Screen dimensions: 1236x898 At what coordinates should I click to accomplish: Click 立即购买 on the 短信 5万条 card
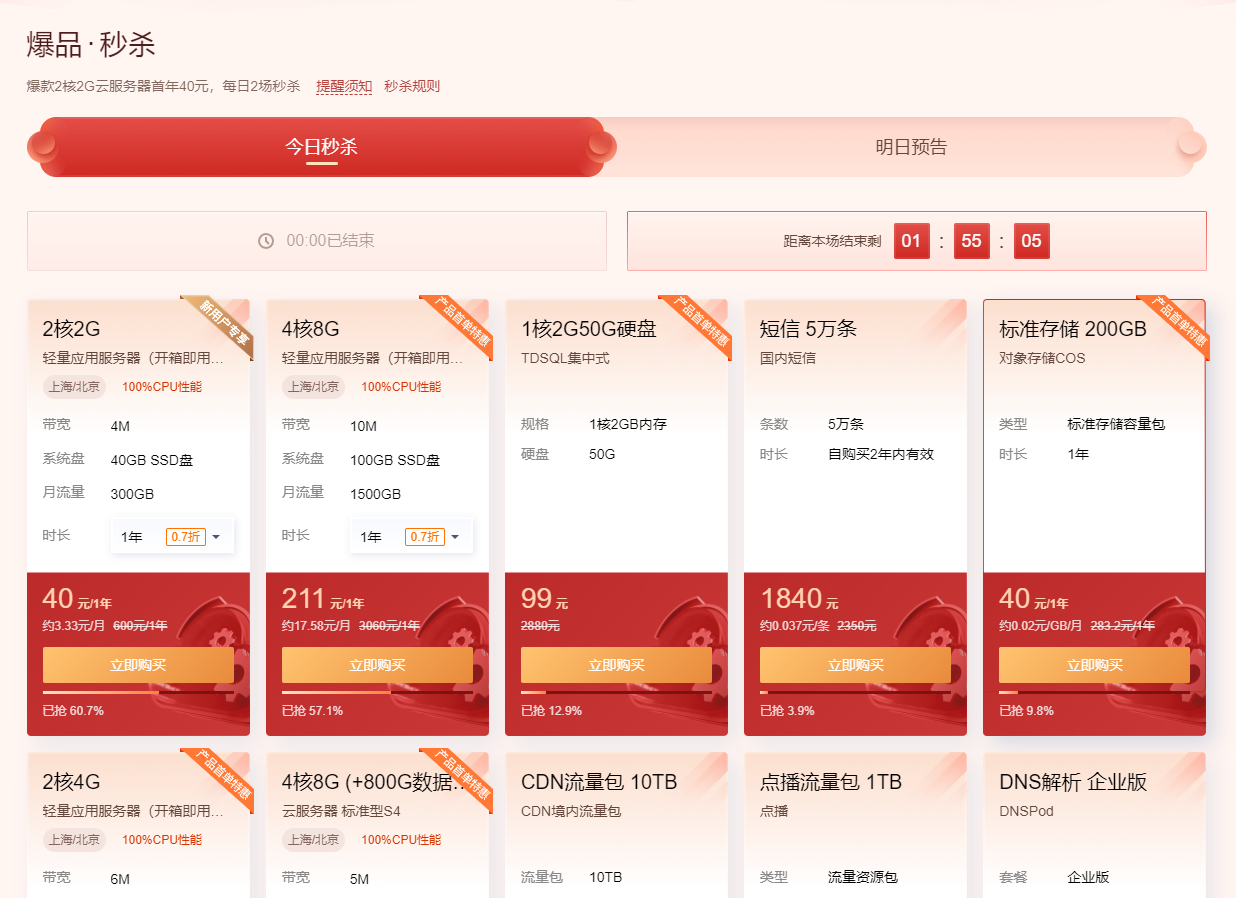coord(855,664)
